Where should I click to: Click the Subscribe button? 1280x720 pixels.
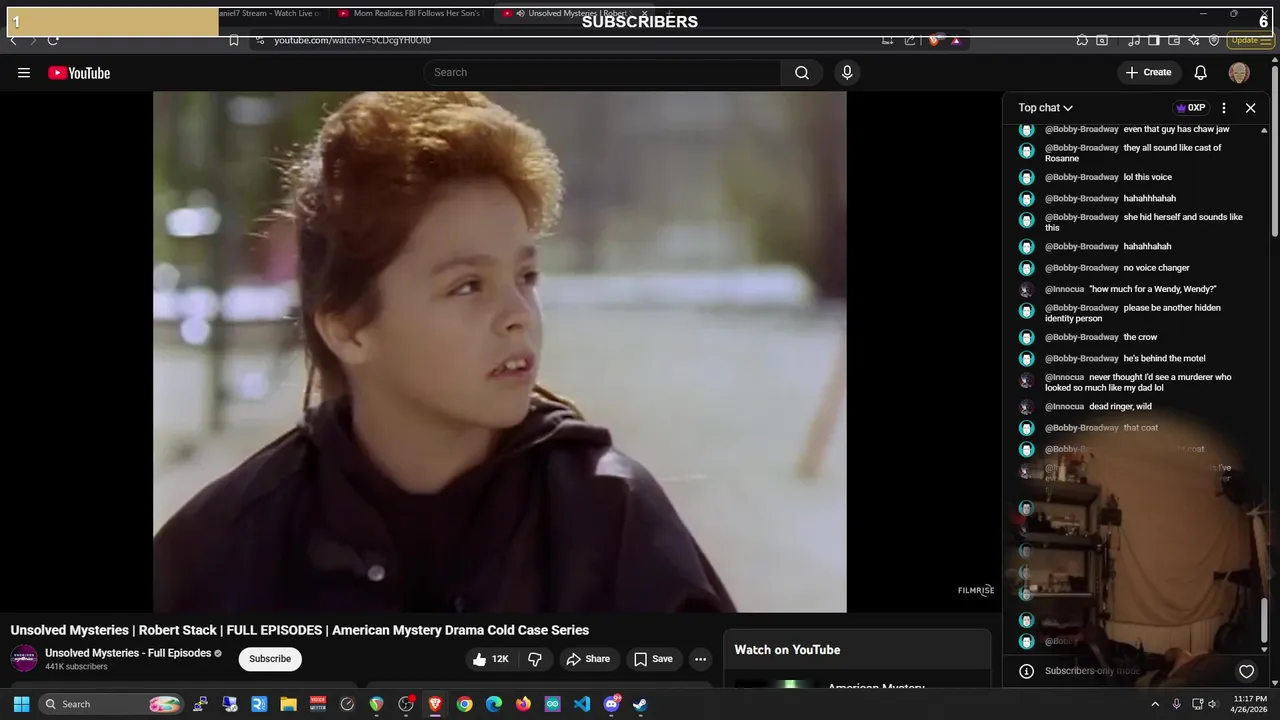tap(270, 659)
